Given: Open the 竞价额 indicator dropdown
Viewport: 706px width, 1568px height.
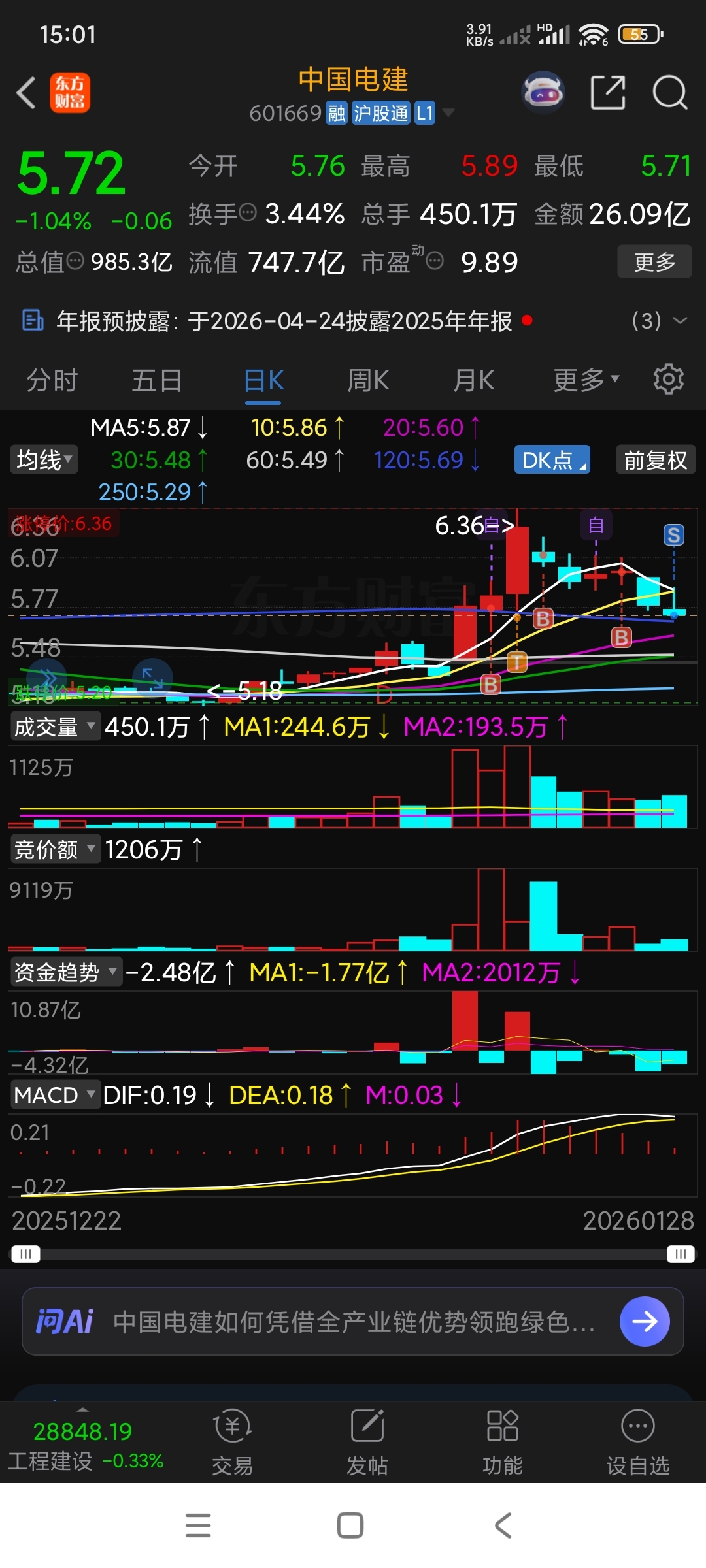Looking at the screenshot, I should (55, 849).
